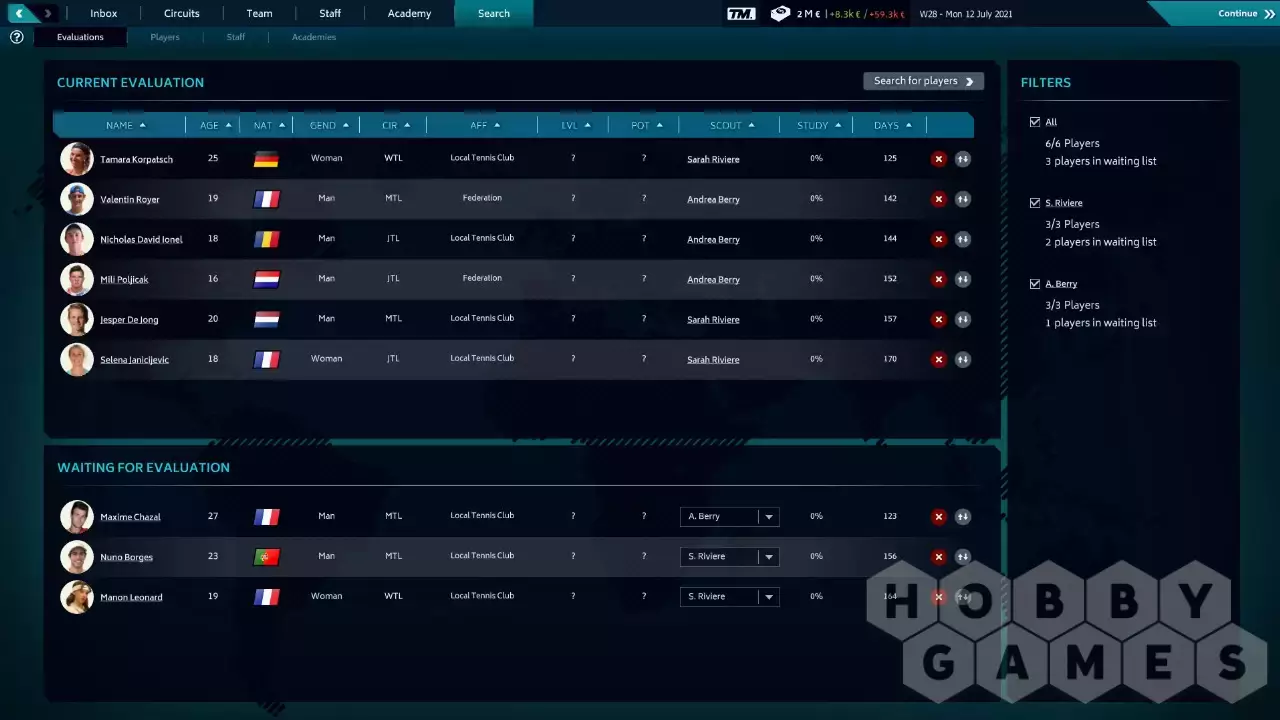Screen dimensions: 1280x720
Task: Click the swap arrows icon for Valentin Royer
Action: [x=962, y=199]
